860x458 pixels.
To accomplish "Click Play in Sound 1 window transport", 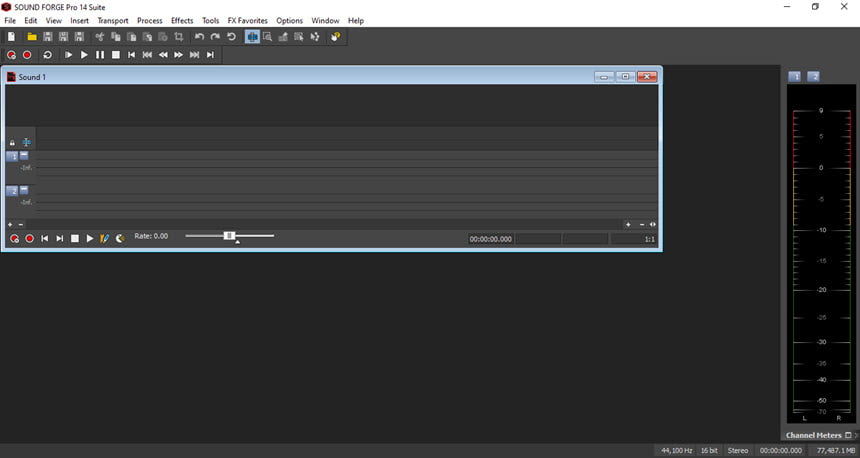I will [x=90, y=239].
